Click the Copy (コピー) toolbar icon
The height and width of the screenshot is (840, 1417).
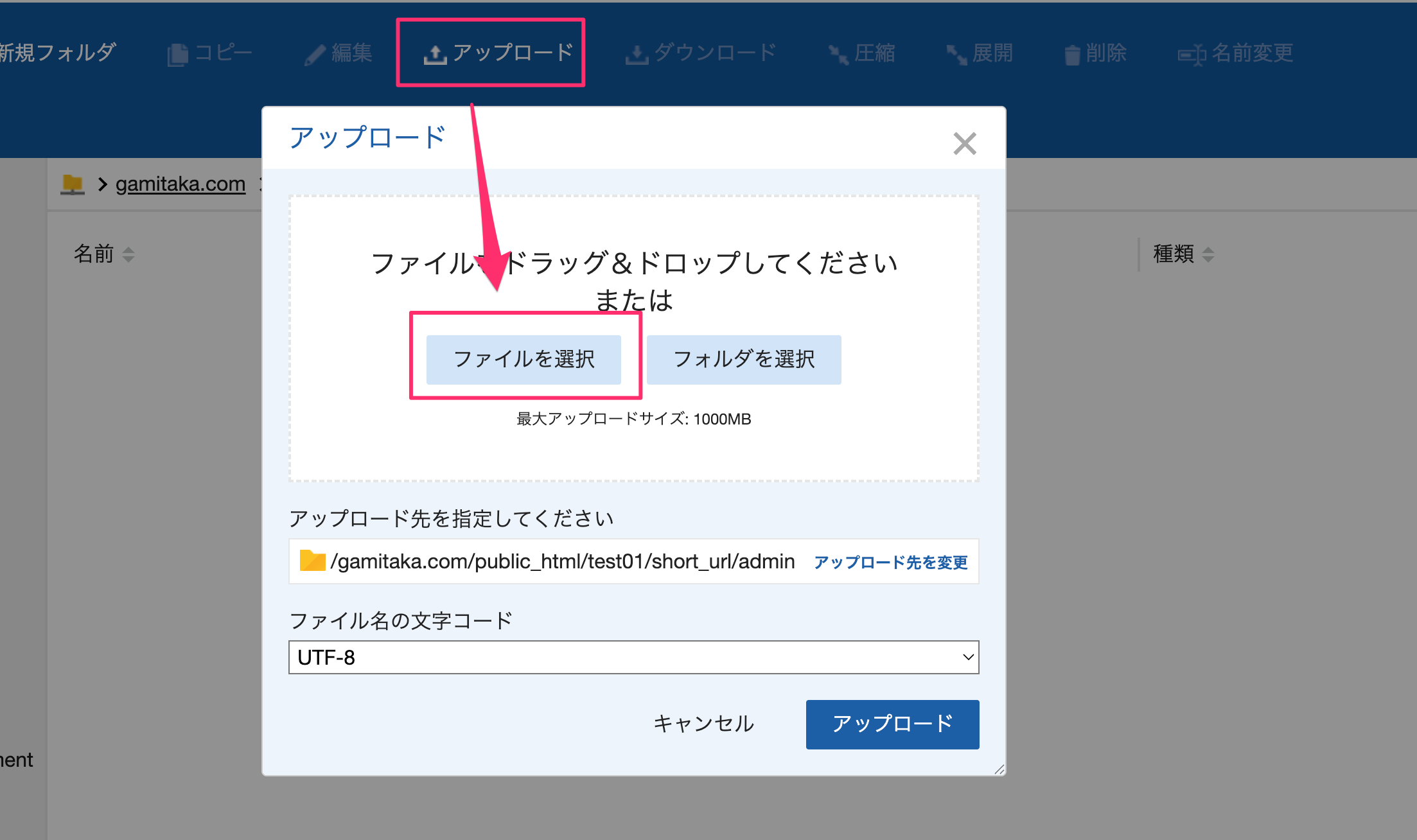[178, 55]
